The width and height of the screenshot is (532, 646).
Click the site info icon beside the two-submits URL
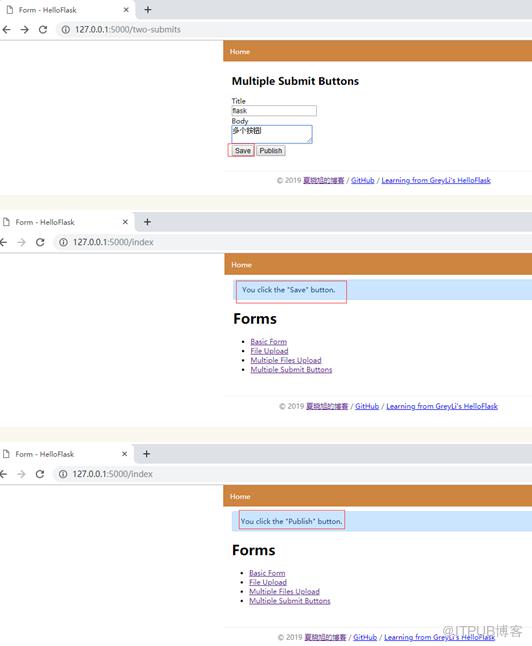point(66,30)
